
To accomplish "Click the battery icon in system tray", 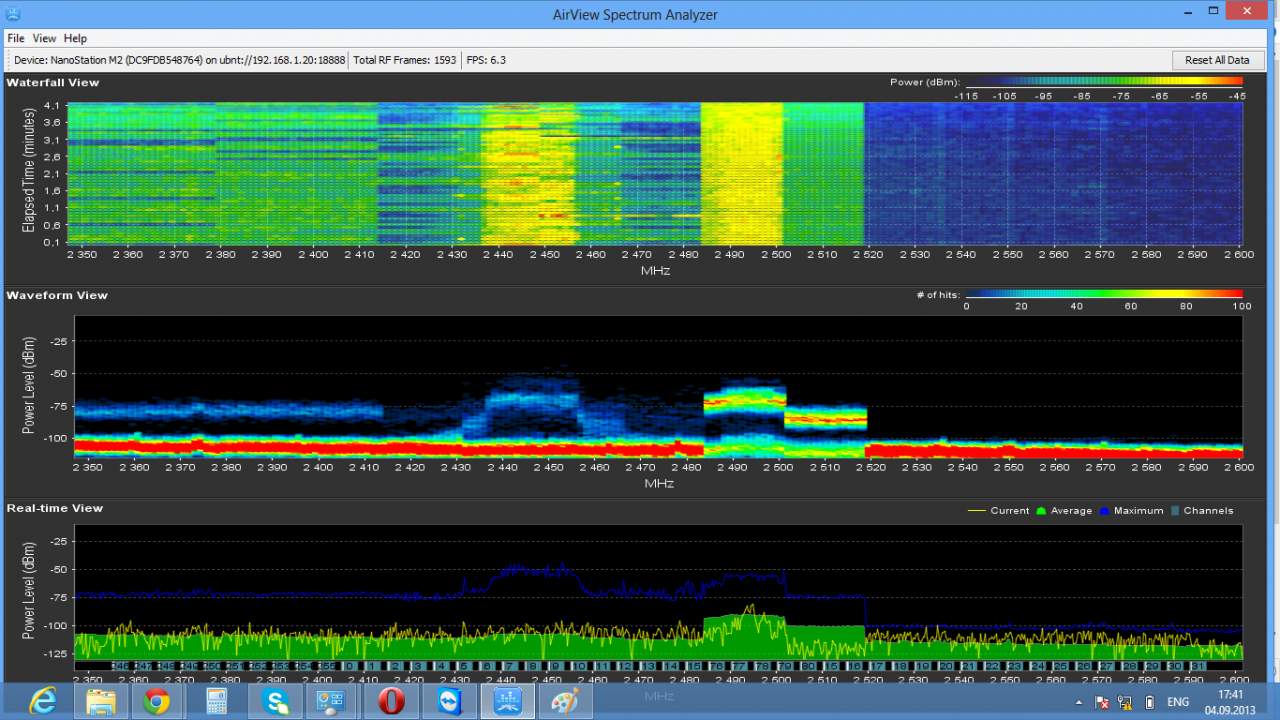I will tap(1149, 703).
